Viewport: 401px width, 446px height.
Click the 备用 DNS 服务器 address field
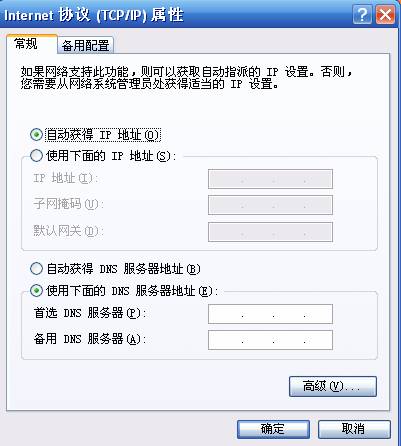[x=270, y=340]
